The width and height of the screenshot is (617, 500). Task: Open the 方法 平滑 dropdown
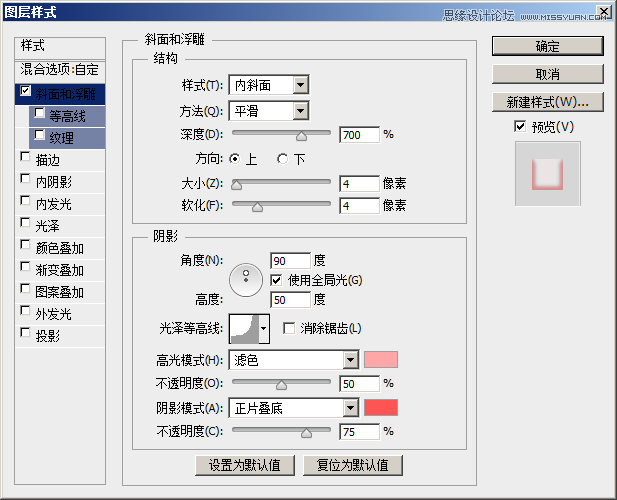269,111
